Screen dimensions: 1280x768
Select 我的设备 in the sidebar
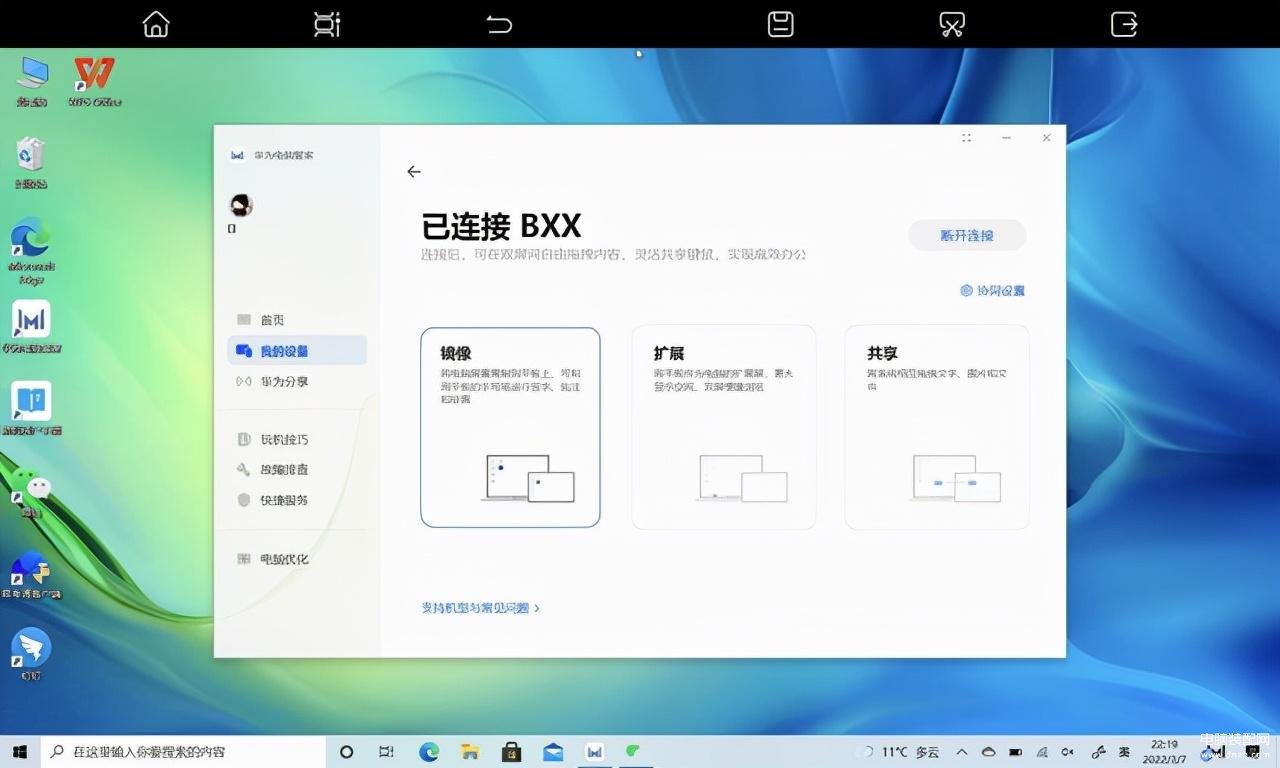click(297, 351)
